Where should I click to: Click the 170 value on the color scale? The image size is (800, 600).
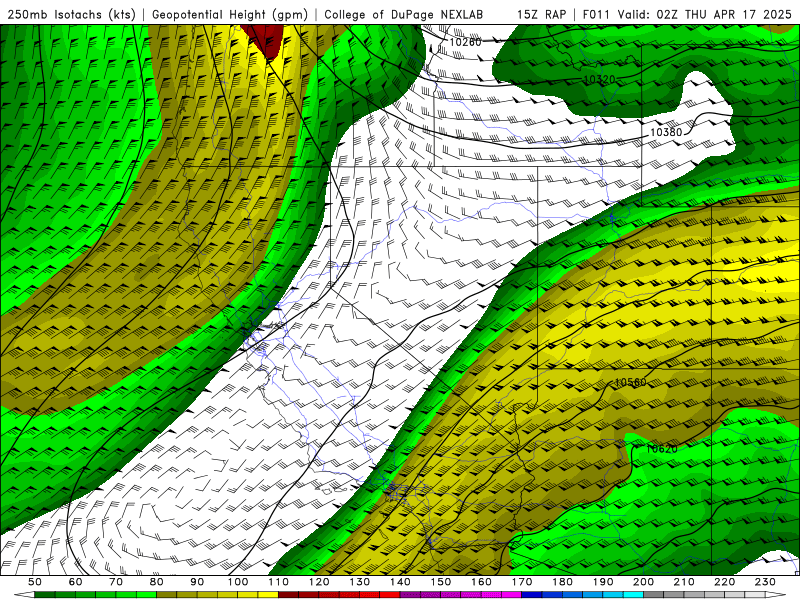point(522,582)
